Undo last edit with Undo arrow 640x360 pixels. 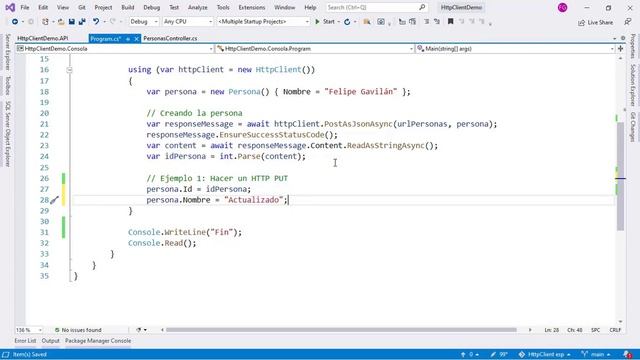pos(96,22)
